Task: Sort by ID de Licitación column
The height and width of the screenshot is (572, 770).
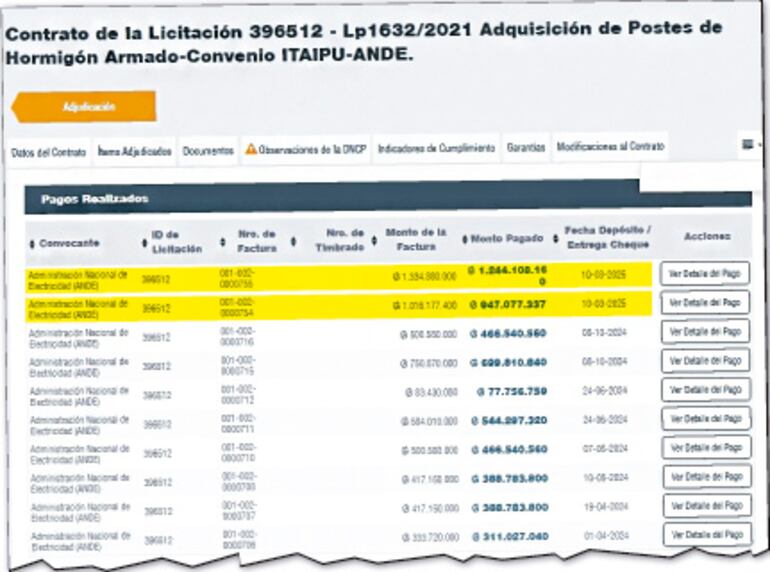Action: click(144, 243)
